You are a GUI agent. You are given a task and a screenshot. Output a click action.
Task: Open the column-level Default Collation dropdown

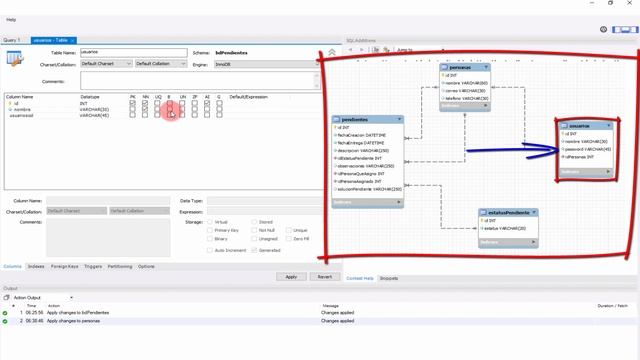click(x=139, y=211)
